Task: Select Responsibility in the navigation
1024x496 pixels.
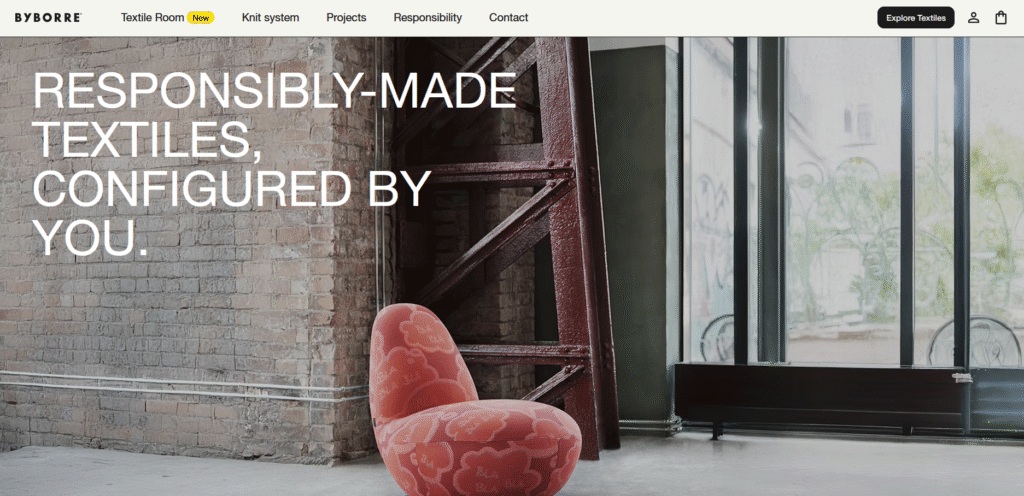Action: (428, 18)
